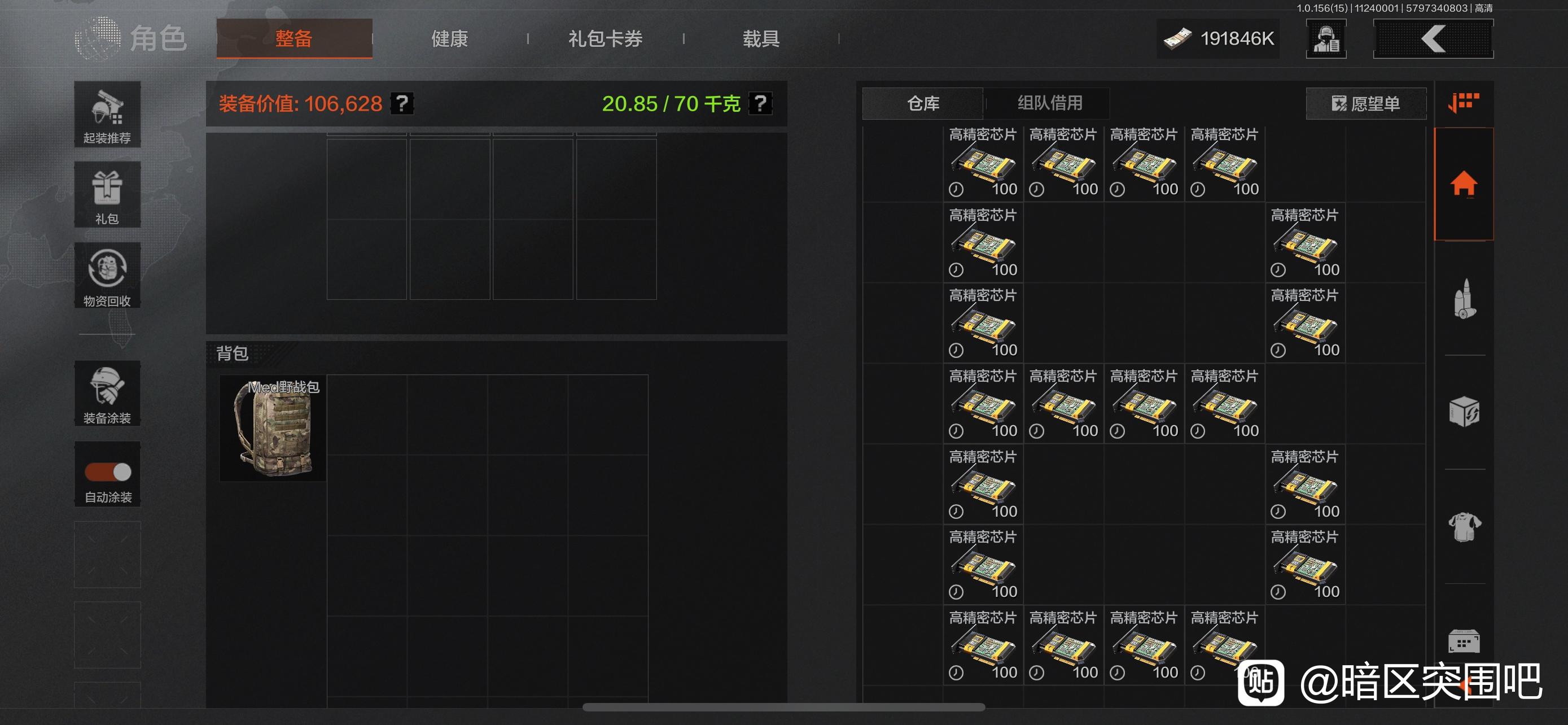Select the clothing vest category icon
The width and height of the screenshot is (1568, 725).
(x=1464, y=527)
